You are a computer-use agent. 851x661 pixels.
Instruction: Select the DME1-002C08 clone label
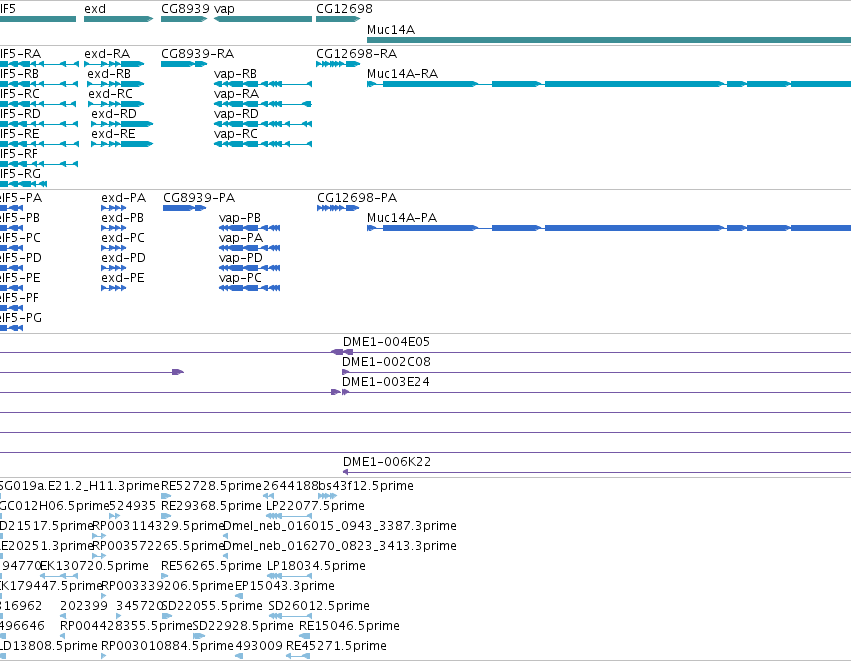(x=385, y=362)
